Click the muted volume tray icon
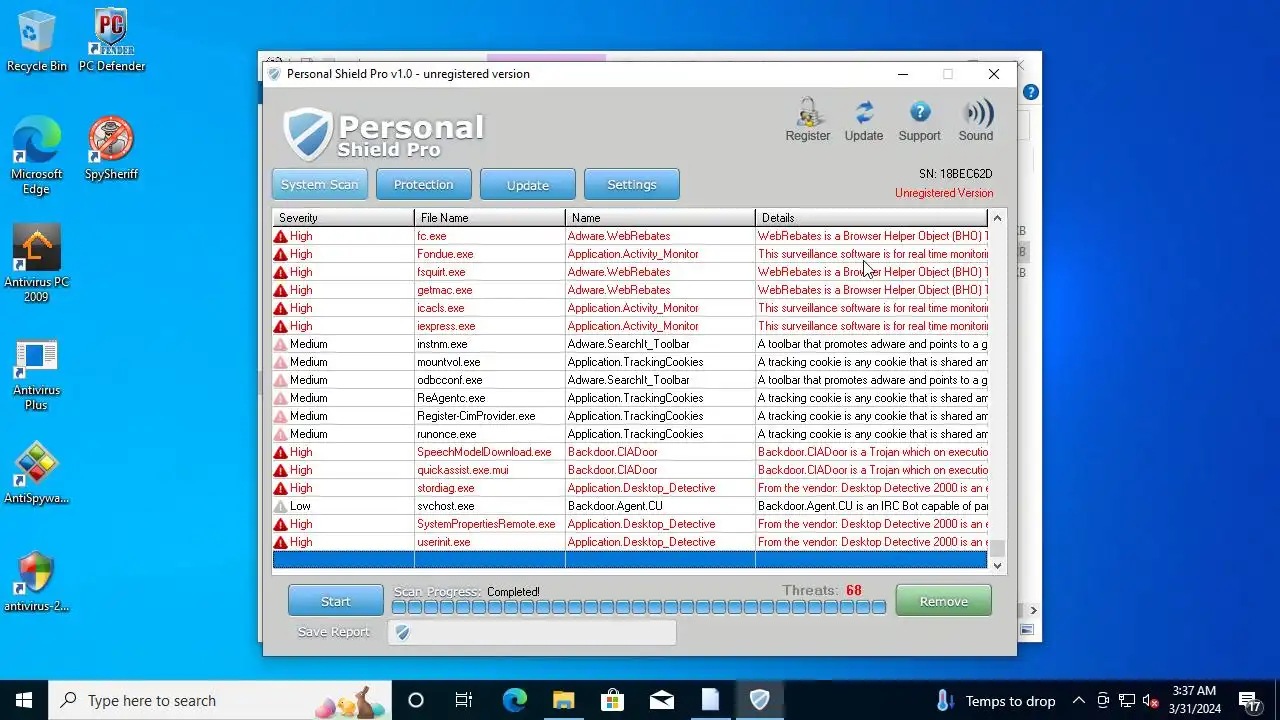1280x720 pixels. tap(1151, 700)
